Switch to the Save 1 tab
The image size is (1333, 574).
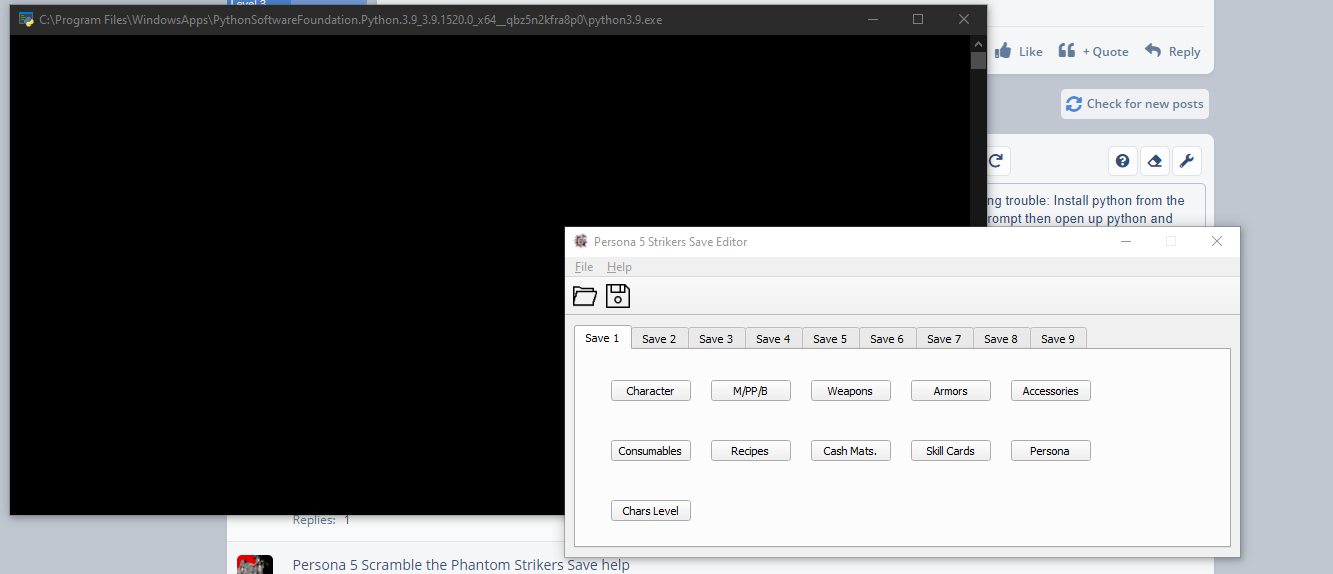tap(602, 338)
